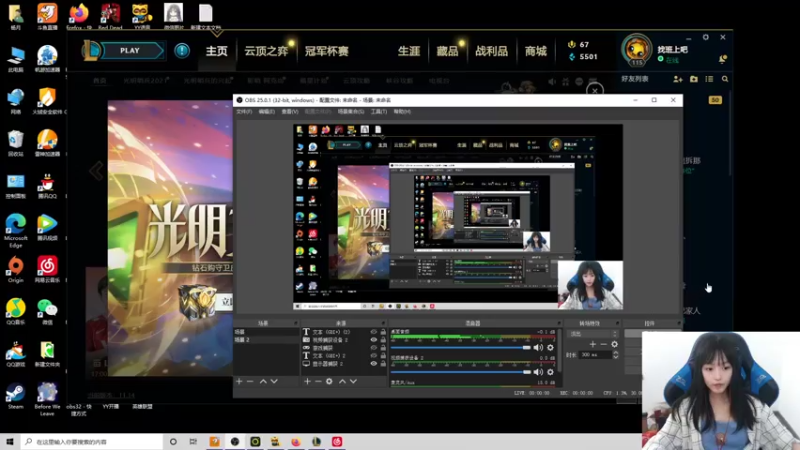Toggle the lock on 显示器捕获 2 source
The image size is (800, 450).
[x=383, y=364]
